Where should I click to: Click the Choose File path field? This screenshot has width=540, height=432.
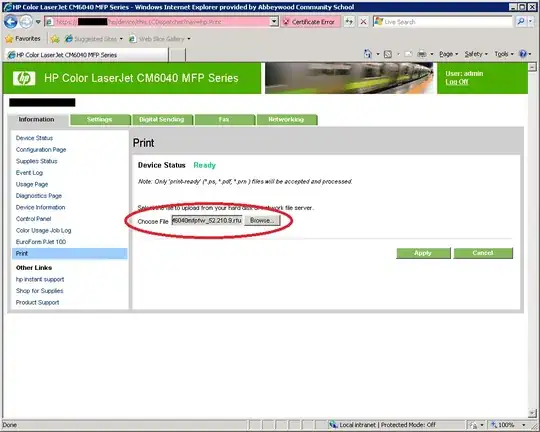(207, 220)
